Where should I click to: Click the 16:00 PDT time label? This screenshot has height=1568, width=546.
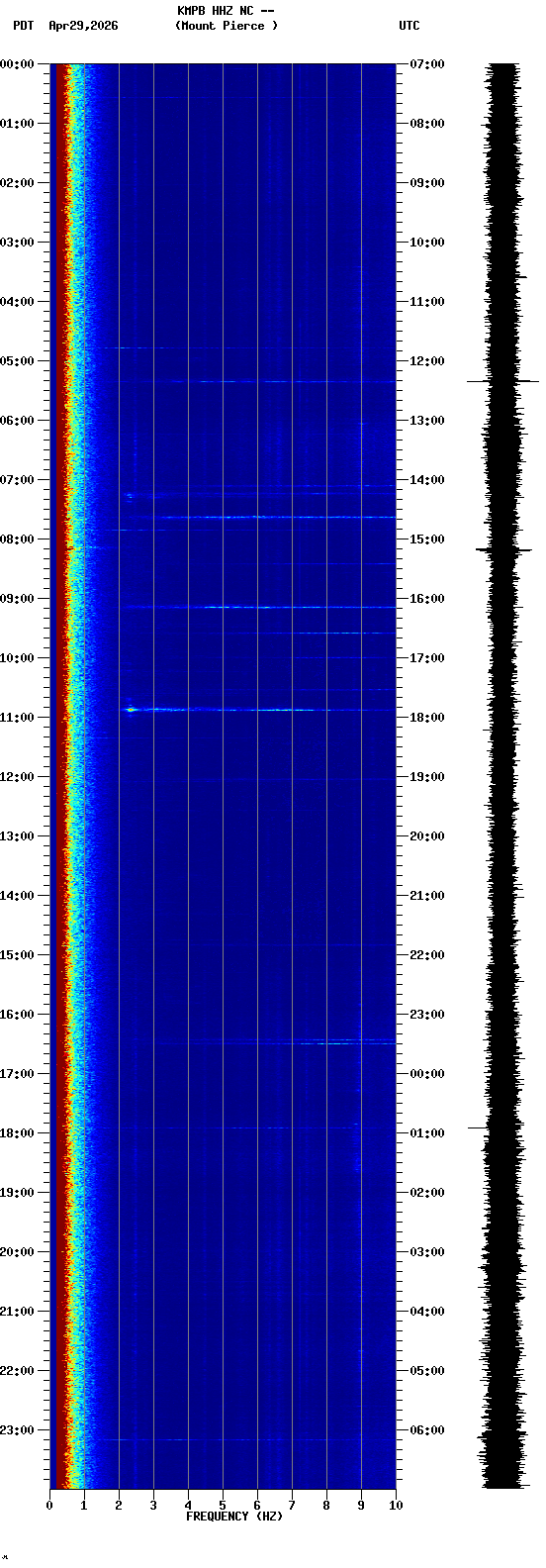(17, 1015)
